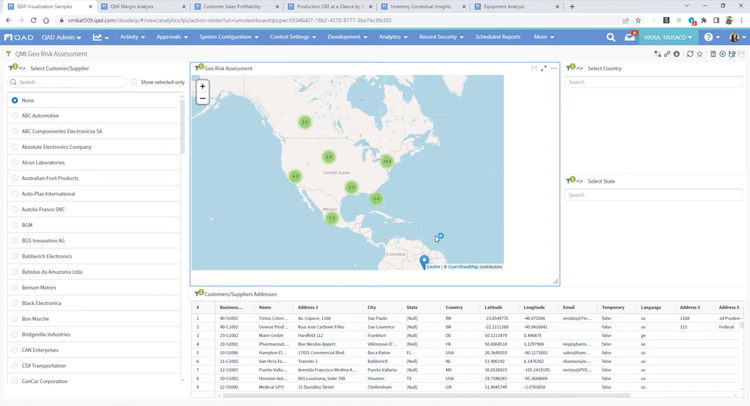Expand Geo Risk Assessment panel to fullscreen
The height and width of the screenshot is (406, 750).
(544, 68)
